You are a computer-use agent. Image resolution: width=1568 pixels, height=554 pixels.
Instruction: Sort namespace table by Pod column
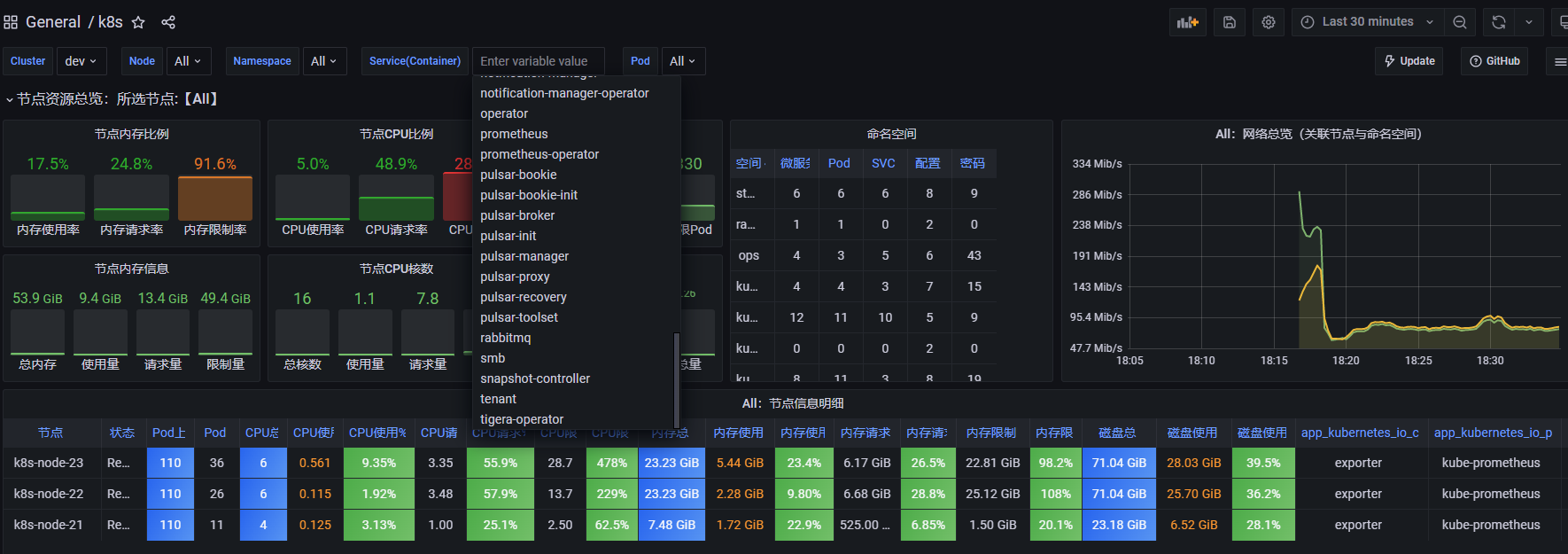(x=839, y=163)
